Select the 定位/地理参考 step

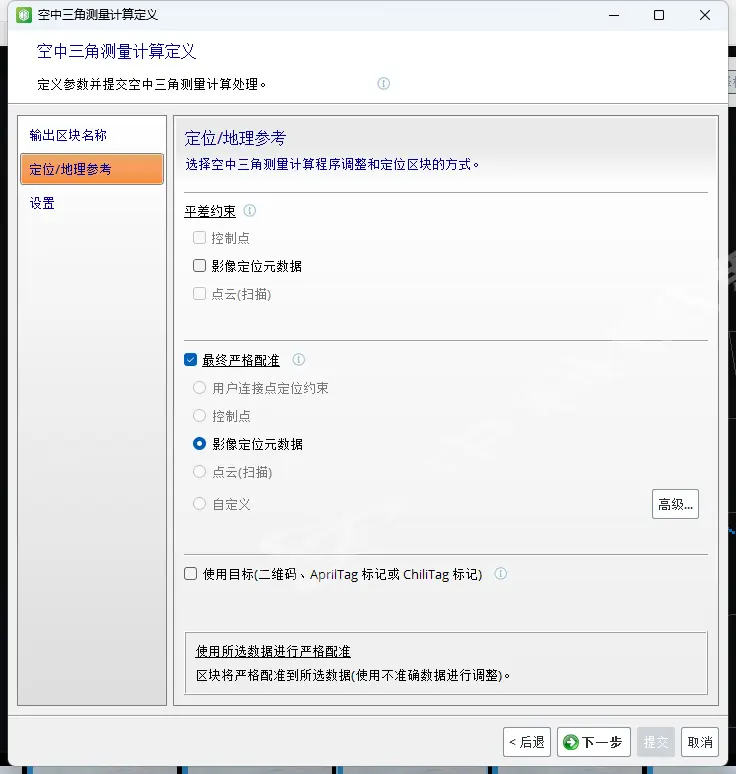[x=92, y=169]
